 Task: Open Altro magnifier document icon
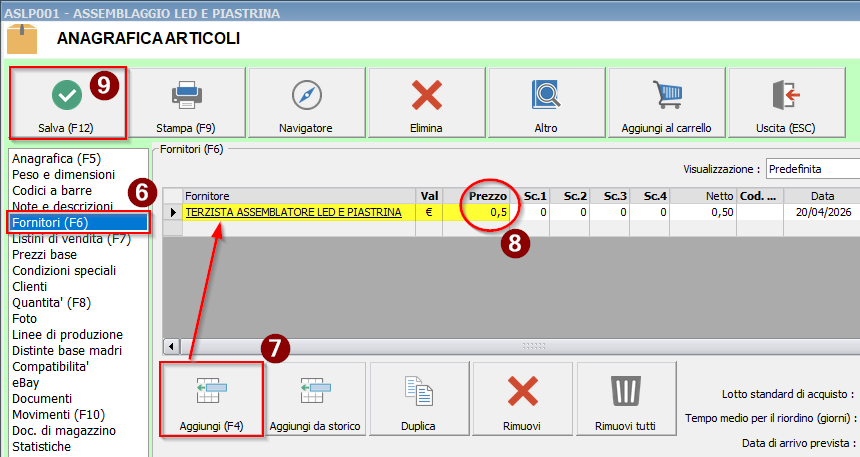pyautogui.click(x=546, y=95)
